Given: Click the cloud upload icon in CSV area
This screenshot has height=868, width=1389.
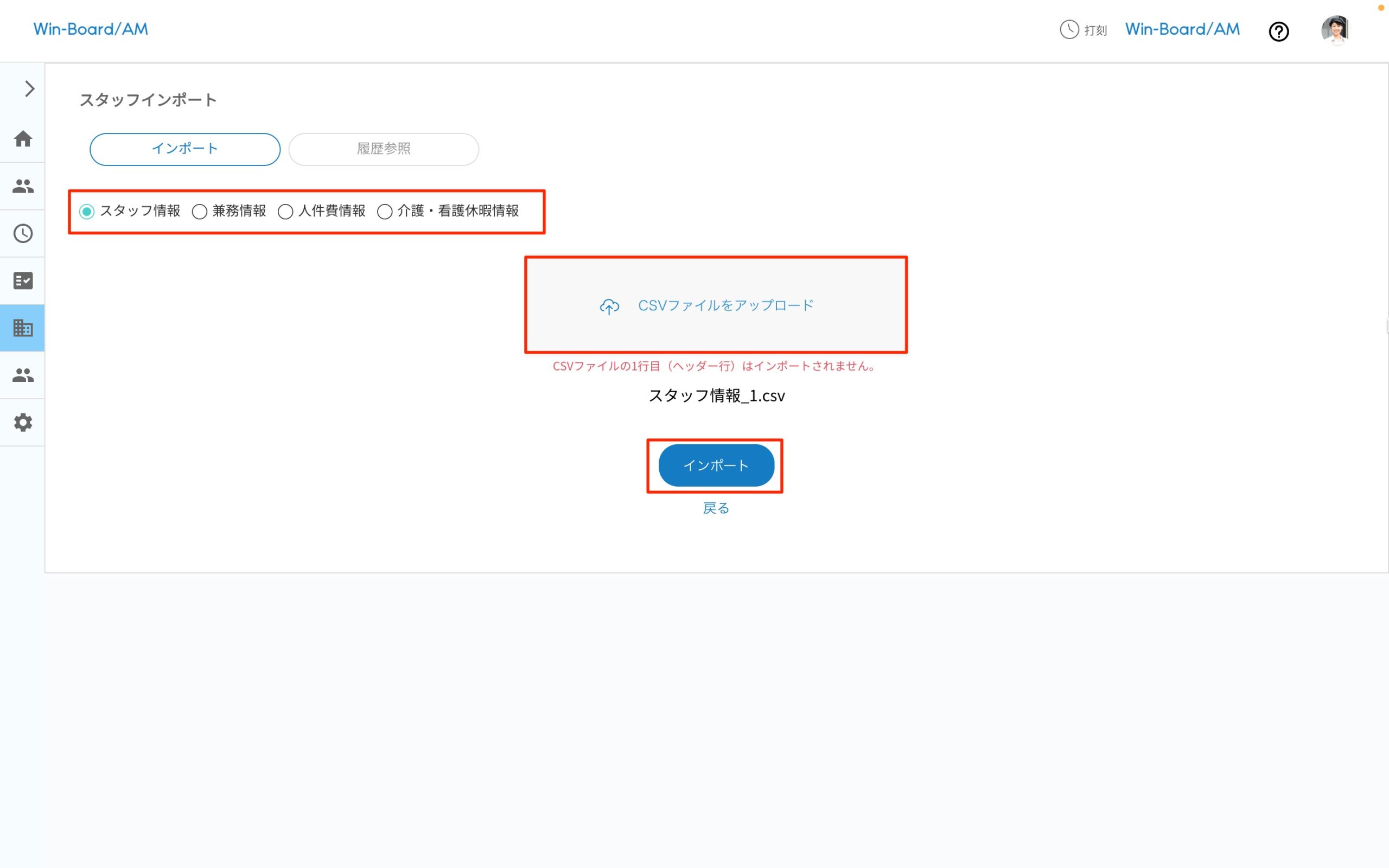Looking at the screenshot, I should 608,307.
